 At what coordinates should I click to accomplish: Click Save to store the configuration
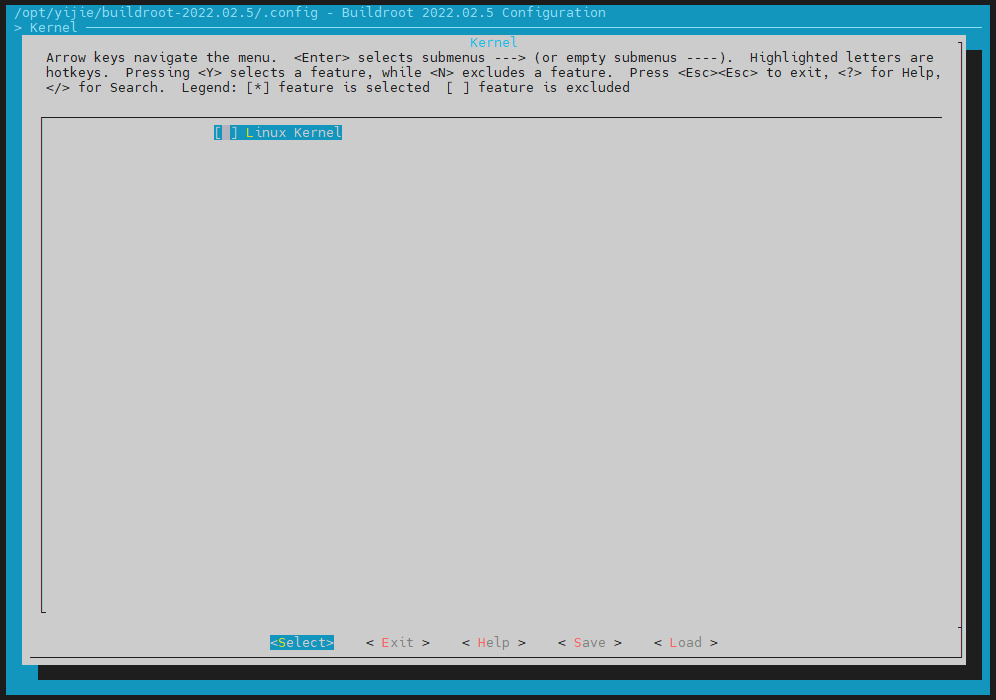(x=589, y=642)
